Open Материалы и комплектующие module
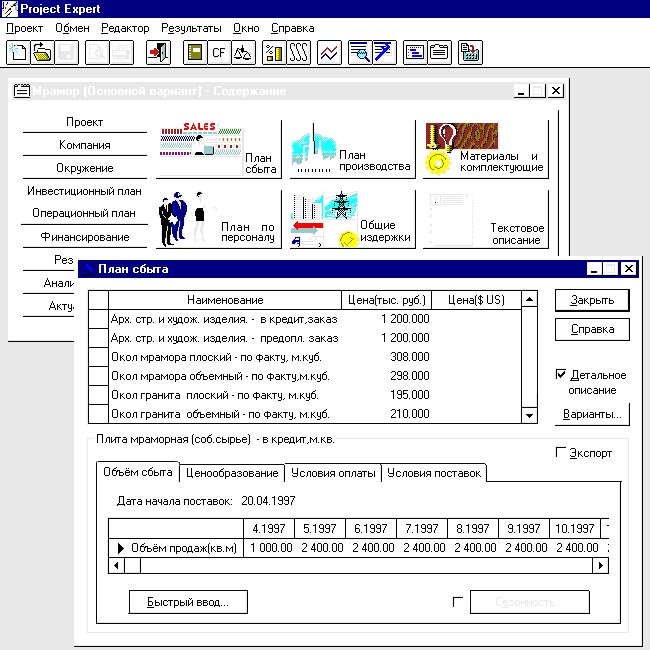This screenshot has height=650, width=650. coord(486,149)
